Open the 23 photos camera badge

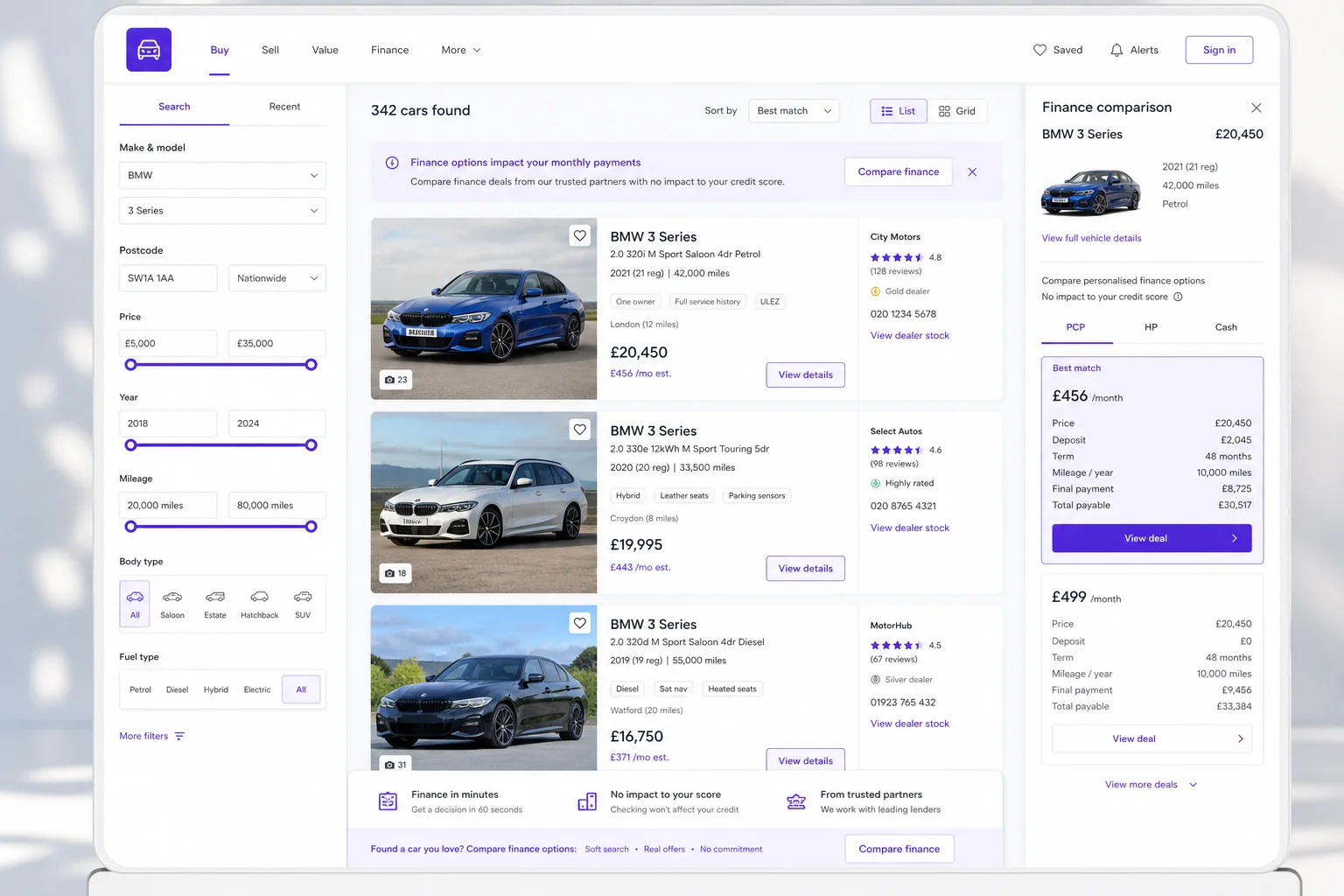coord(395,380)
